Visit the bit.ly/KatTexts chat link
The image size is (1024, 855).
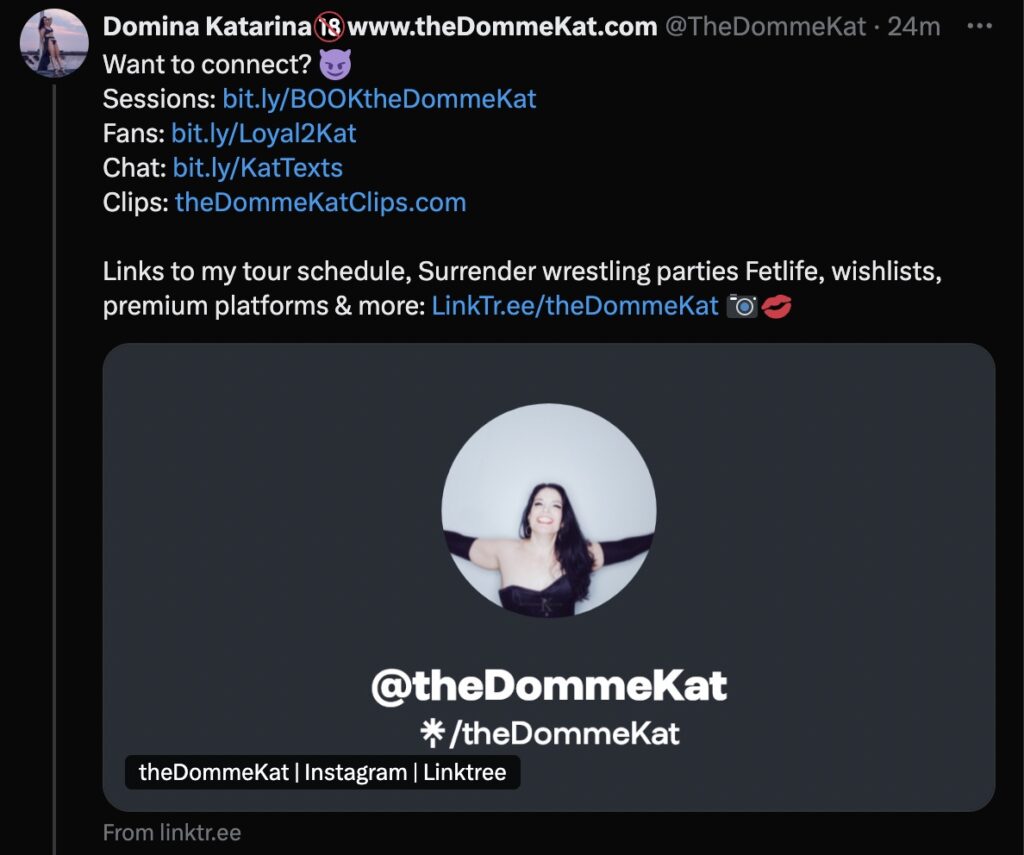pos(258,167)
